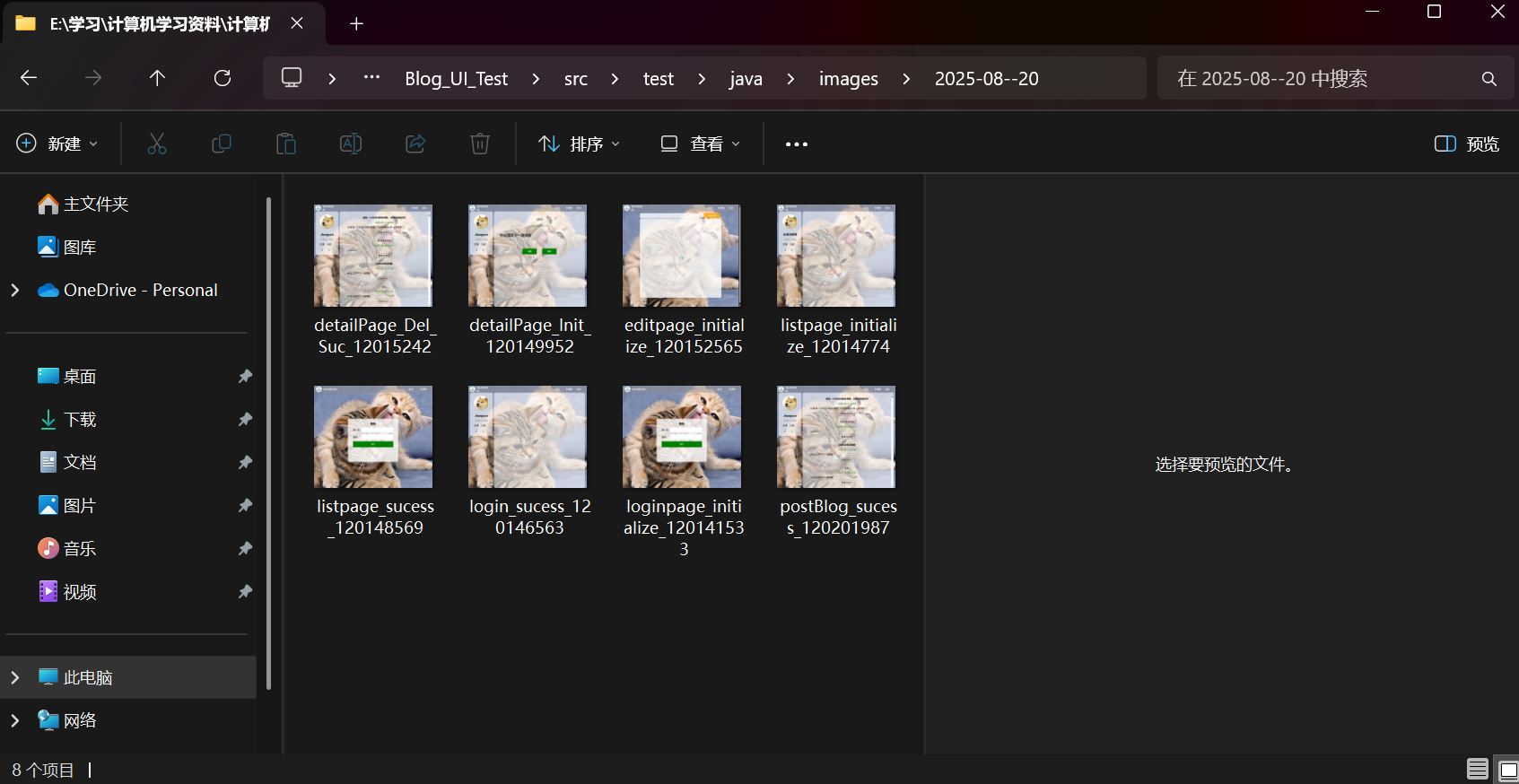The width and height of the screenshot is (1519, 784).
Task: Add a new Explorer tab
Action: [356, 23]
